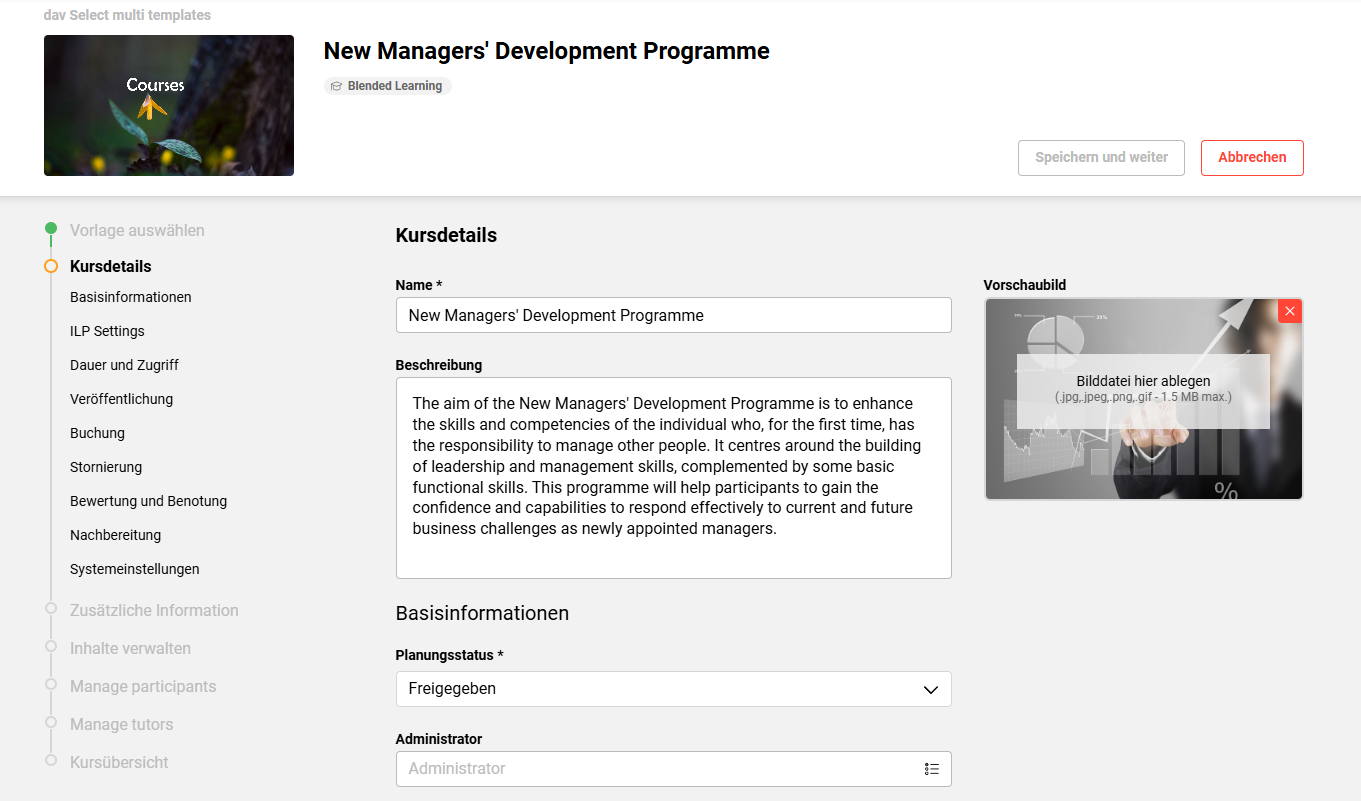Open Zusätzliche Information step
1361x801 pixels.
pyautogui.click(x=154, y=610)
